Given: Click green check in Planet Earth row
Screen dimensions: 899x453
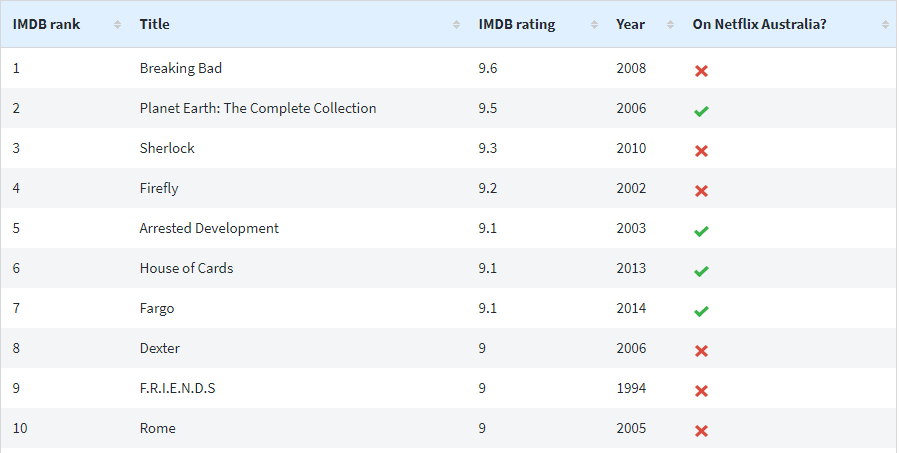Looking at the screenshot, I should pos(701,111).
